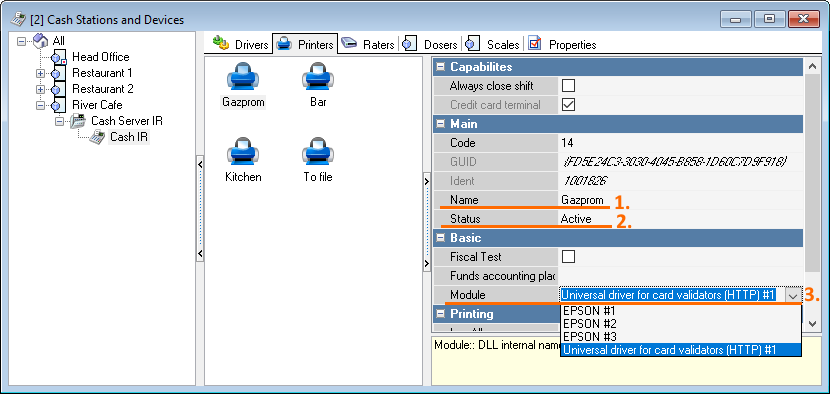Minimize the Cash Stations and Devices window
Viewport: 830px width, 394px height.
(x=736, y=20)
